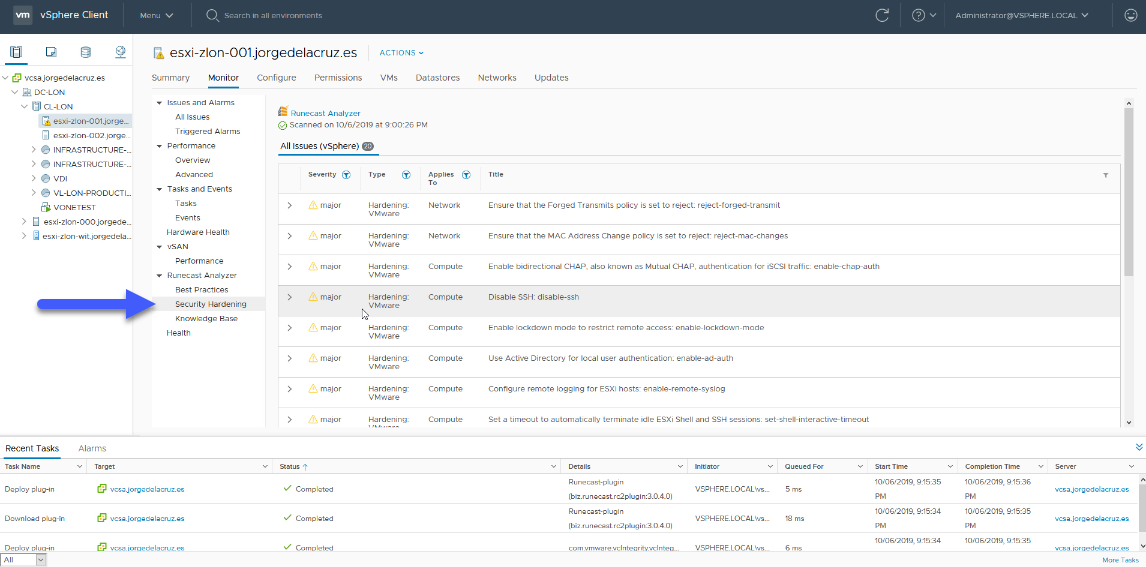The image size is (1146, 567).
Task: Click vCenter icon for first Deploy plug-in task
Action: (x=102, y=489)
